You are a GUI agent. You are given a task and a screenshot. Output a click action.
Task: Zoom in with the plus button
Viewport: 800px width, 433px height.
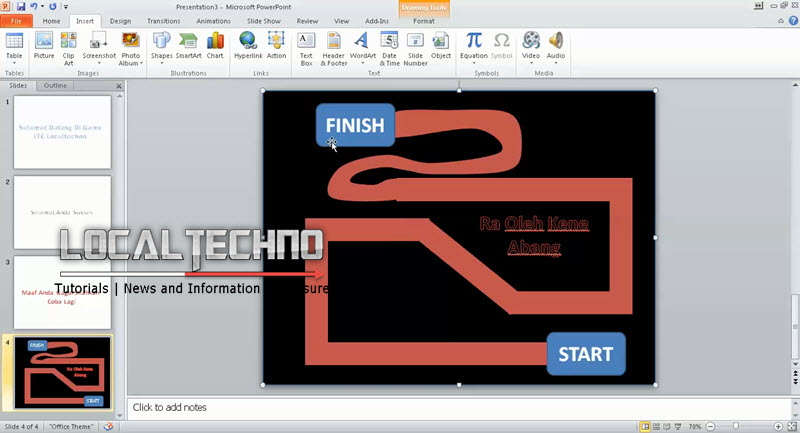(778, 426)
